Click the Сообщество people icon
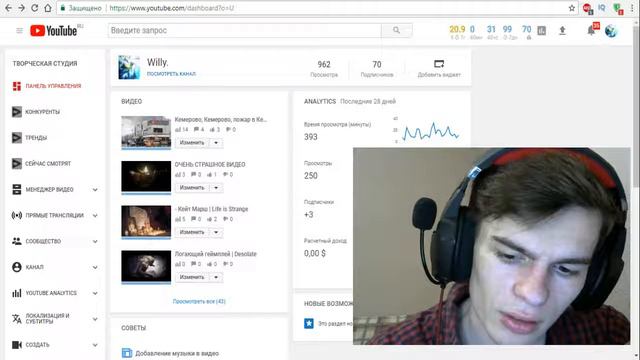The image size is (640, 360). pyautogui.click(x=16, y=241)
